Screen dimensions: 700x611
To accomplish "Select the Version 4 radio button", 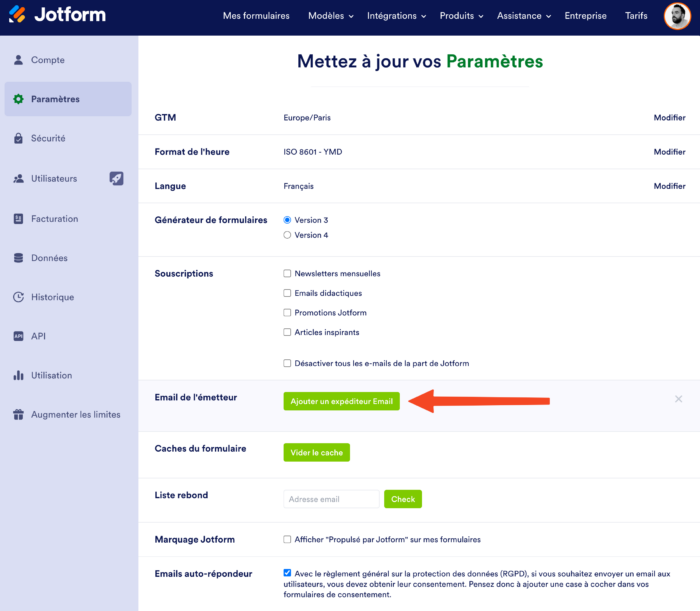I will (x=288, y=235).
